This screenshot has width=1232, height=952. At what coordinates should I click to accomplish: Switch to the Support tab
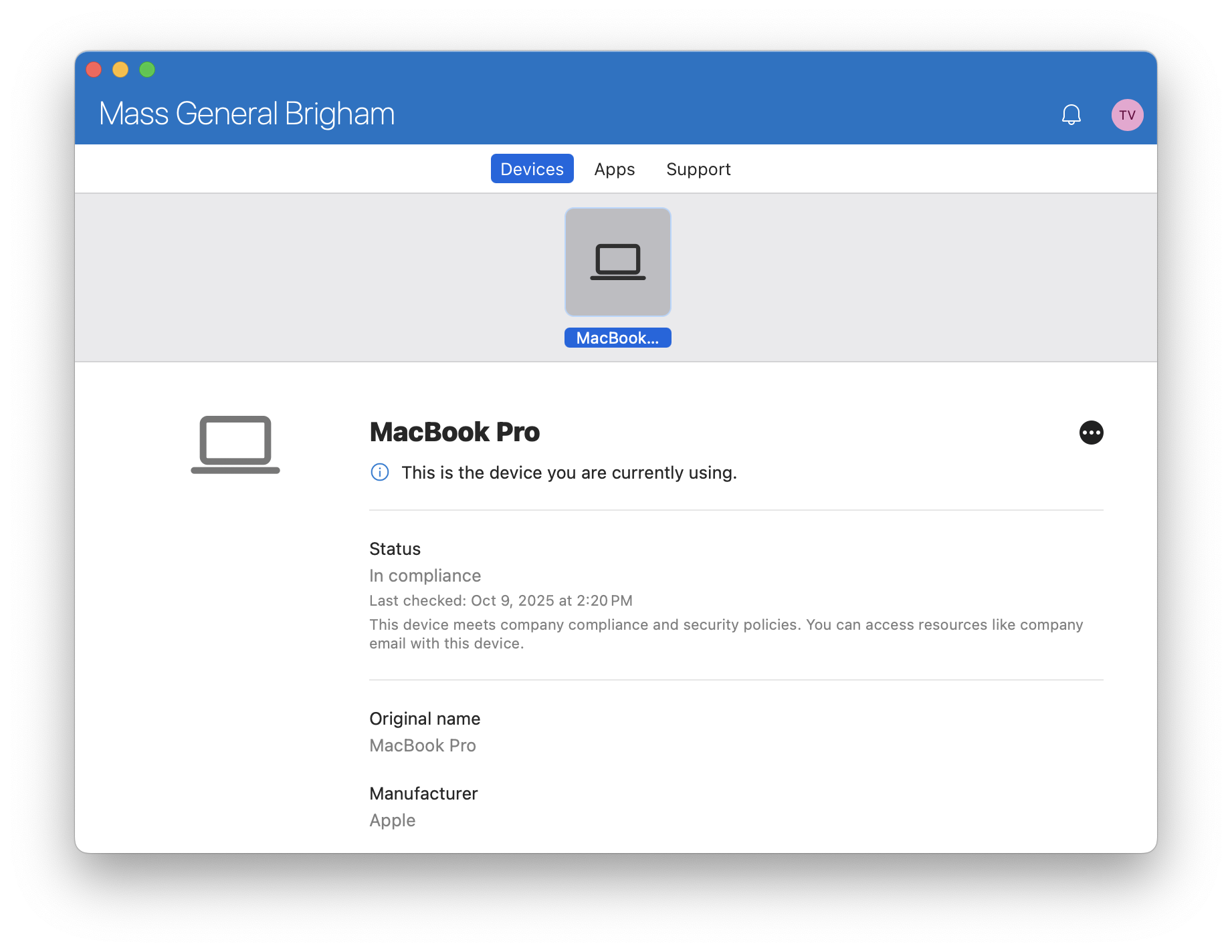tap(698, 168)
